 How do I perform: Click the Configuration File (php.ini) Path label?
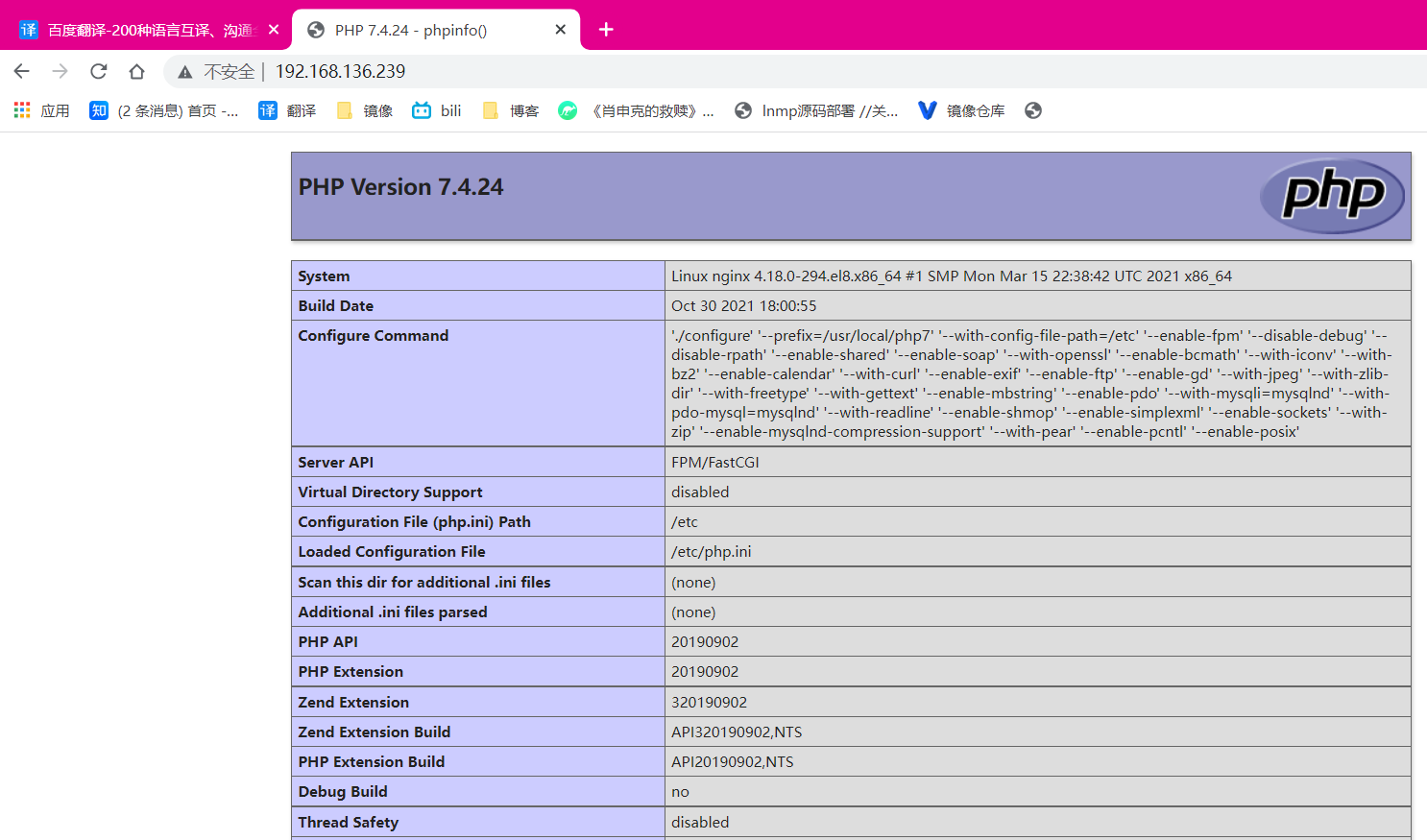(414, 522)
